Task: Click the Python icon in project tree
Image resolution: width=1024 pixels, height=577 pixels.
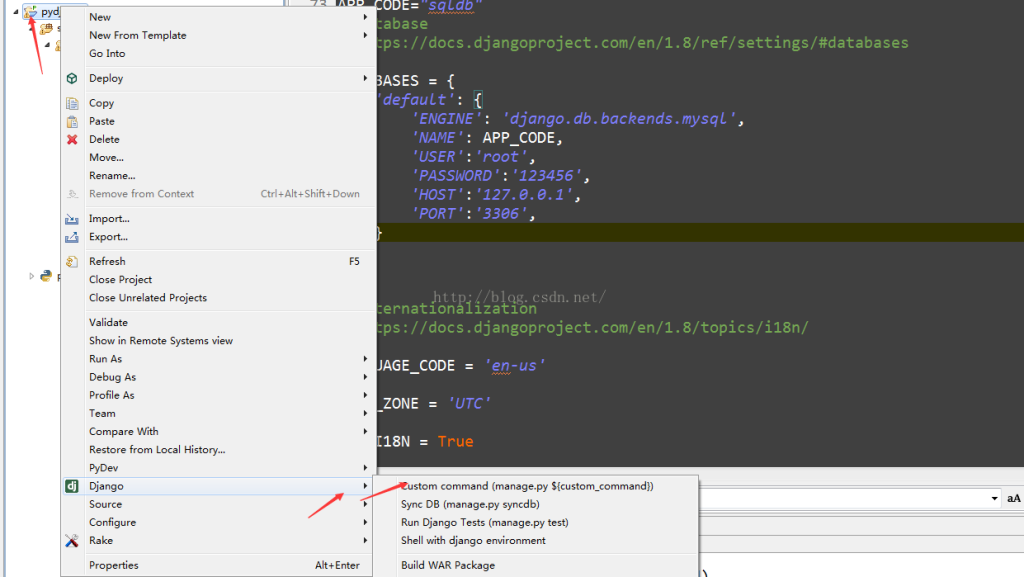Action: point(46,276)
